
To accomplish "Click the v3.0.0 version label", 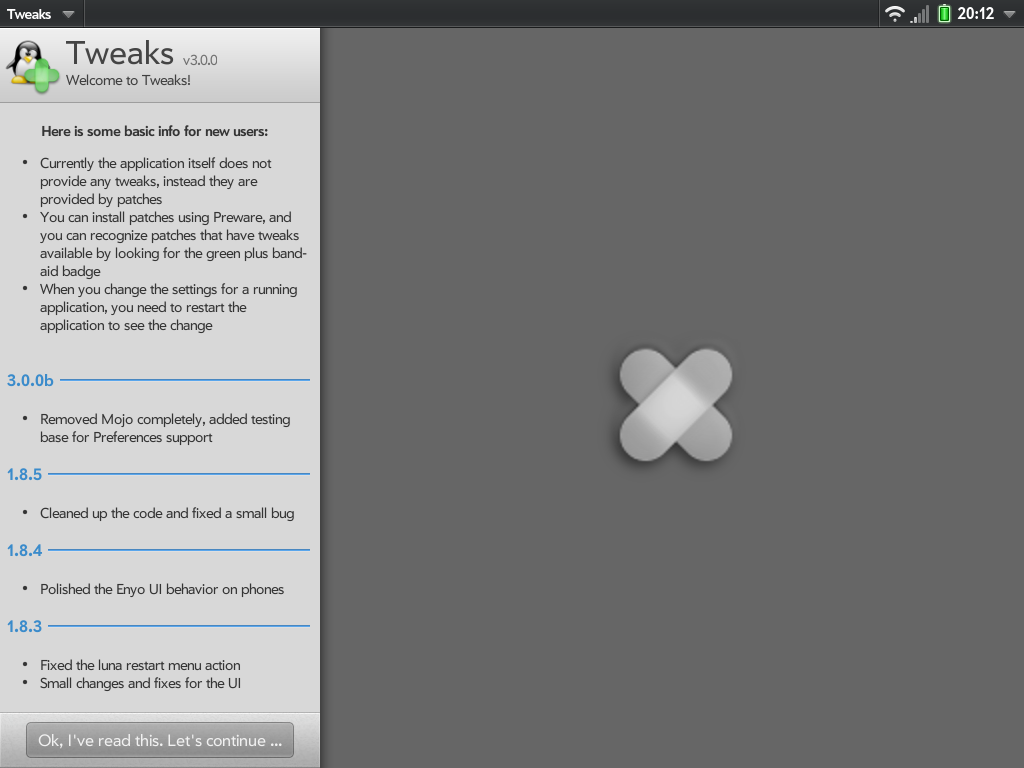I will [x=200, y=60].
